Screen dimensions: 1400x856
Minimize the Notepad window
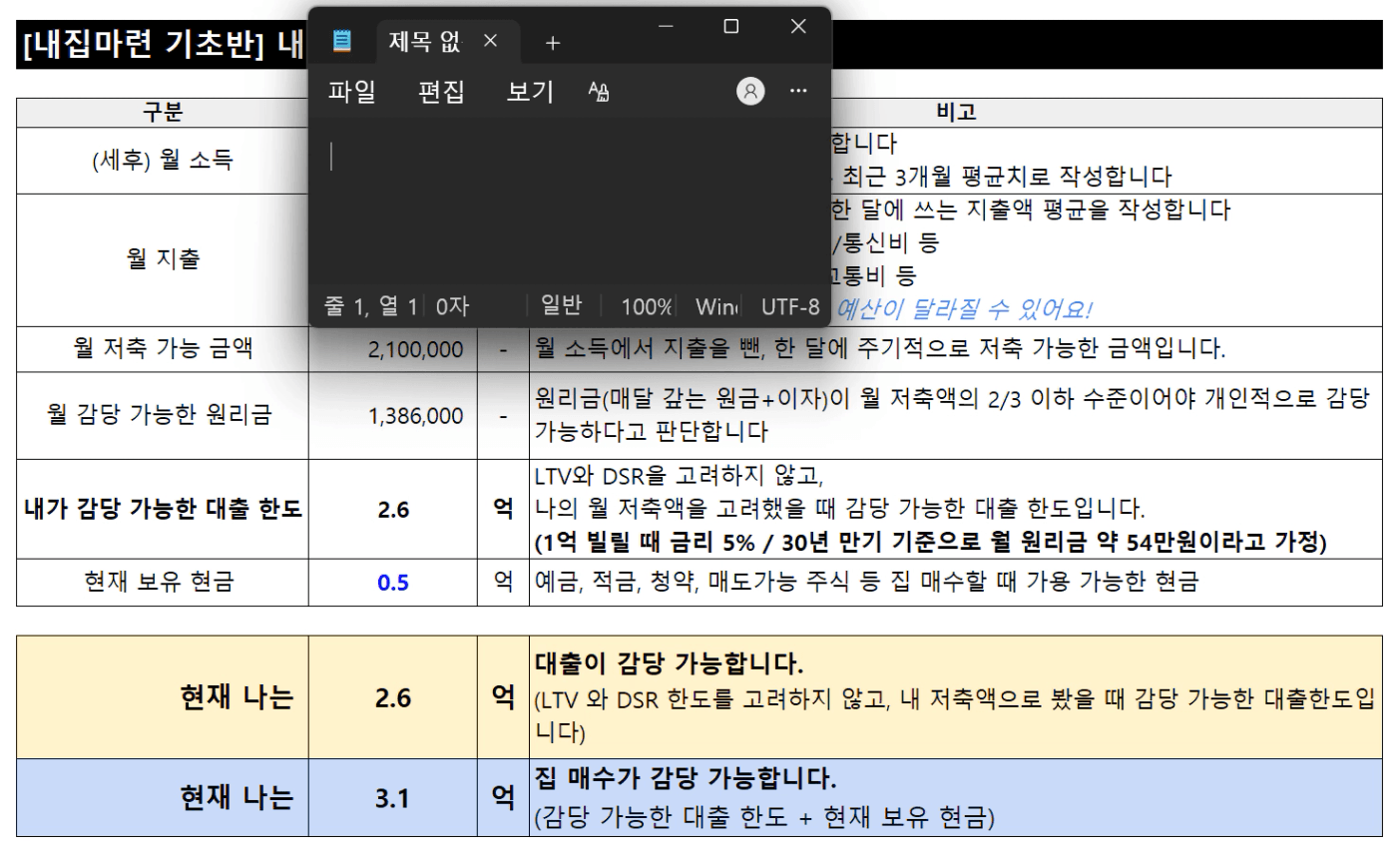tap(666, 26)
